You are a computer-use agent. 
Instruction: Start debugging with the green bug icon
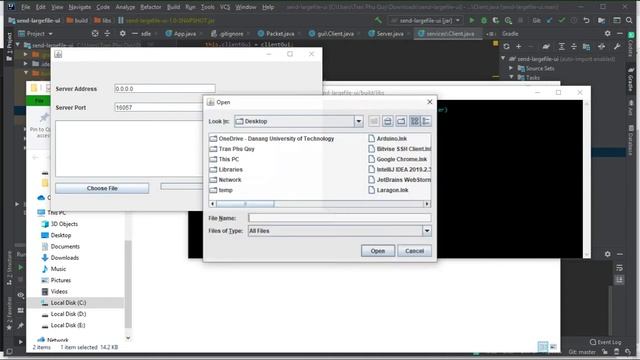pyautogui.click(x=484, y=20)
